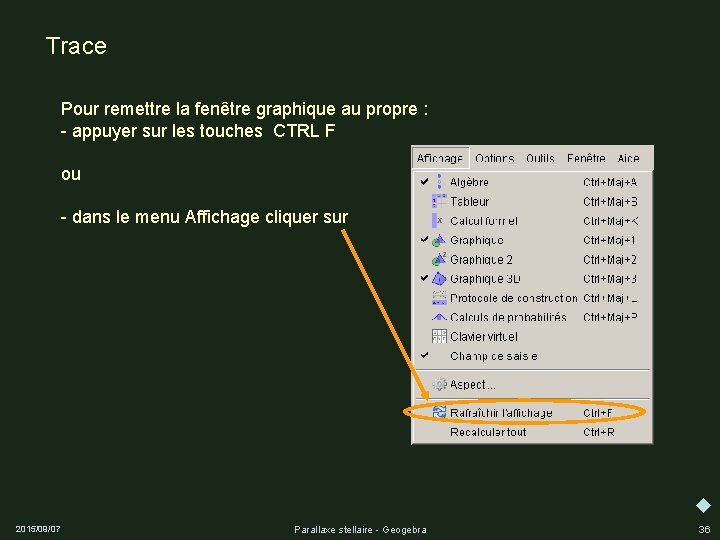Image resolution: width=720 pixels, height=540 pixels.
Task: Click slide number 36
Action: 704,529
